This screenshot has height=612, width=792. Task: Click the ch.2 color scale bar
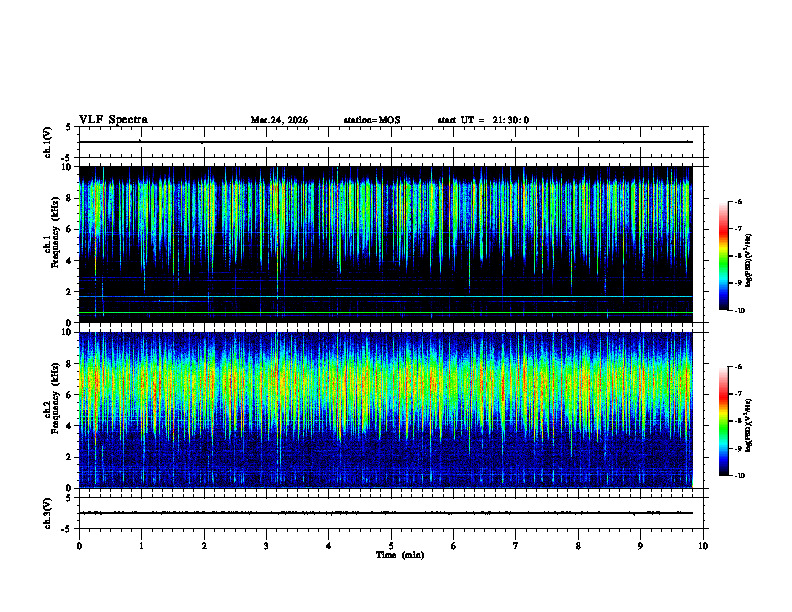(x=723, y=421)
